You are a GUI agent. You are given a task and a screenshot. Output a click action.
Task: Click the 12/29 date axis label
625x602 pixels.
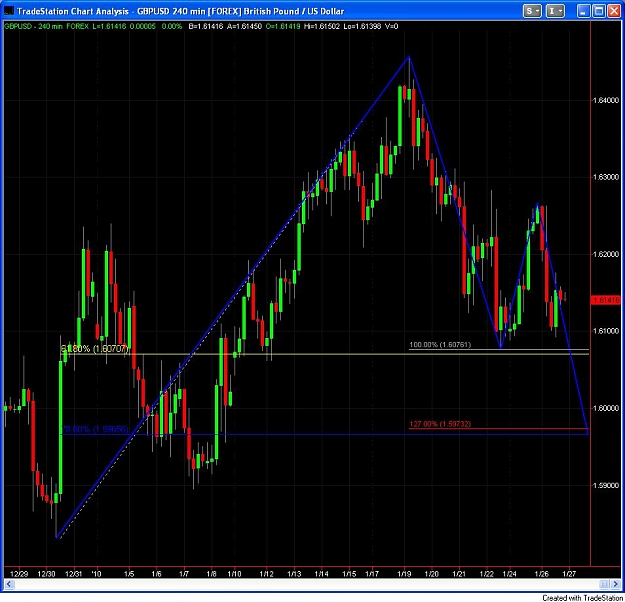(19, 574)
